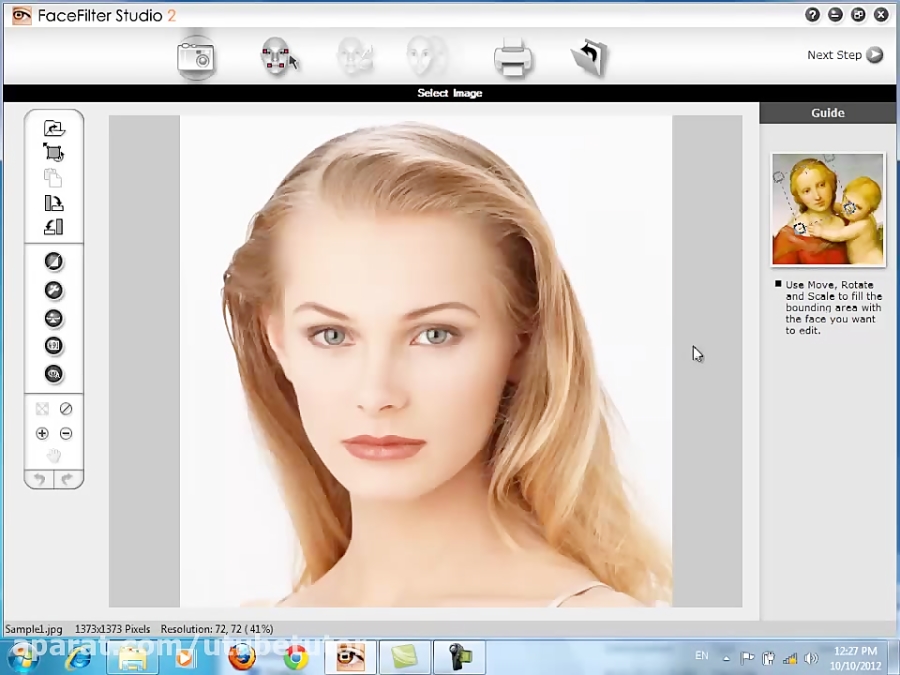Switch to the face fitting points step
The height and width of the screenshot is (675, 900).
pos(278,57)
